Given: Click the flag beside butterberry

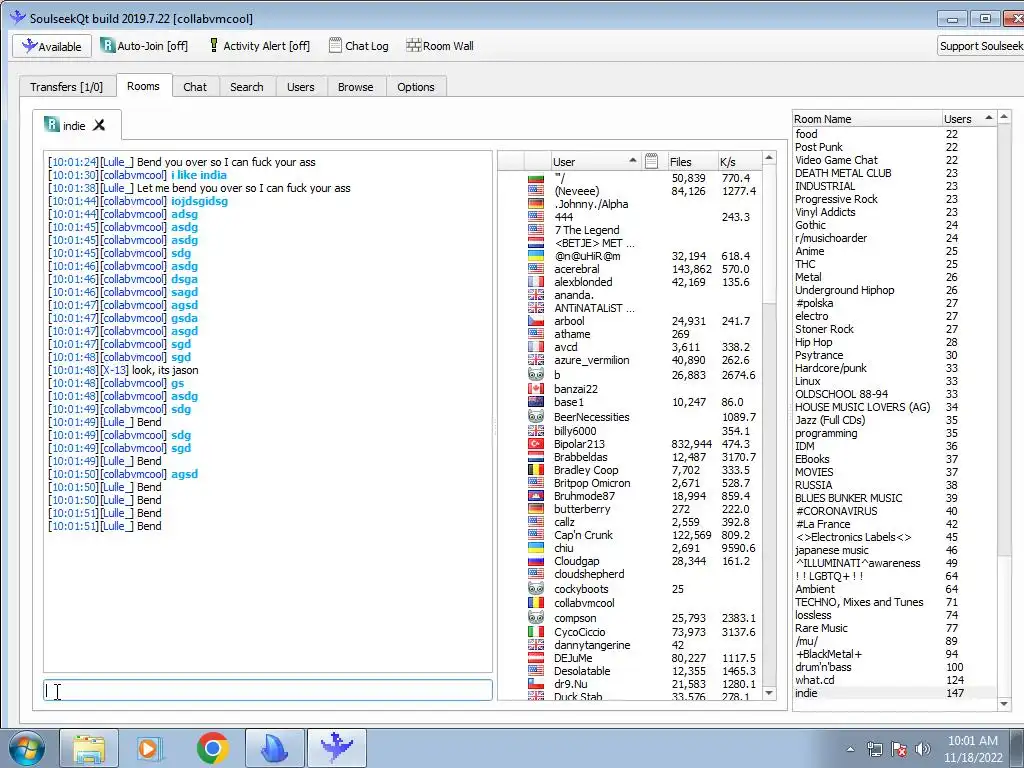Looking at the screenshot, I should [536, 509].
